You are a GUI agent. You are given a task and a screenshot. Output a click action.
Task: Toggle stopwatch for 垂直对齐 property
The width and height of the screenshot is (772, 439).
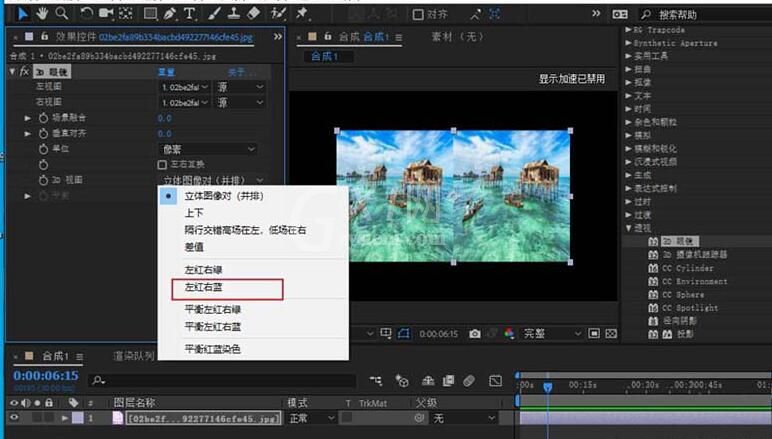[43, 133]
